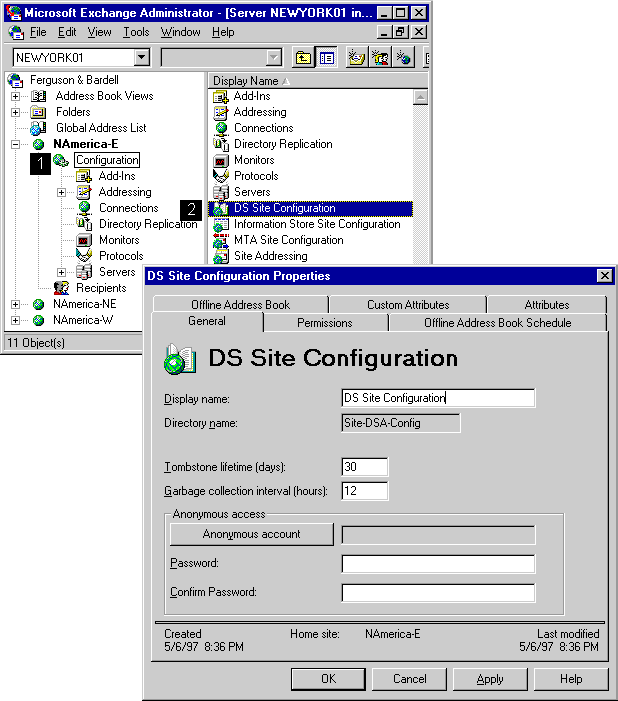The width and height of the screenshot is (618, 701).
Task: Open the disabled second toolbar dropdown
Action: tap(273, 58)
